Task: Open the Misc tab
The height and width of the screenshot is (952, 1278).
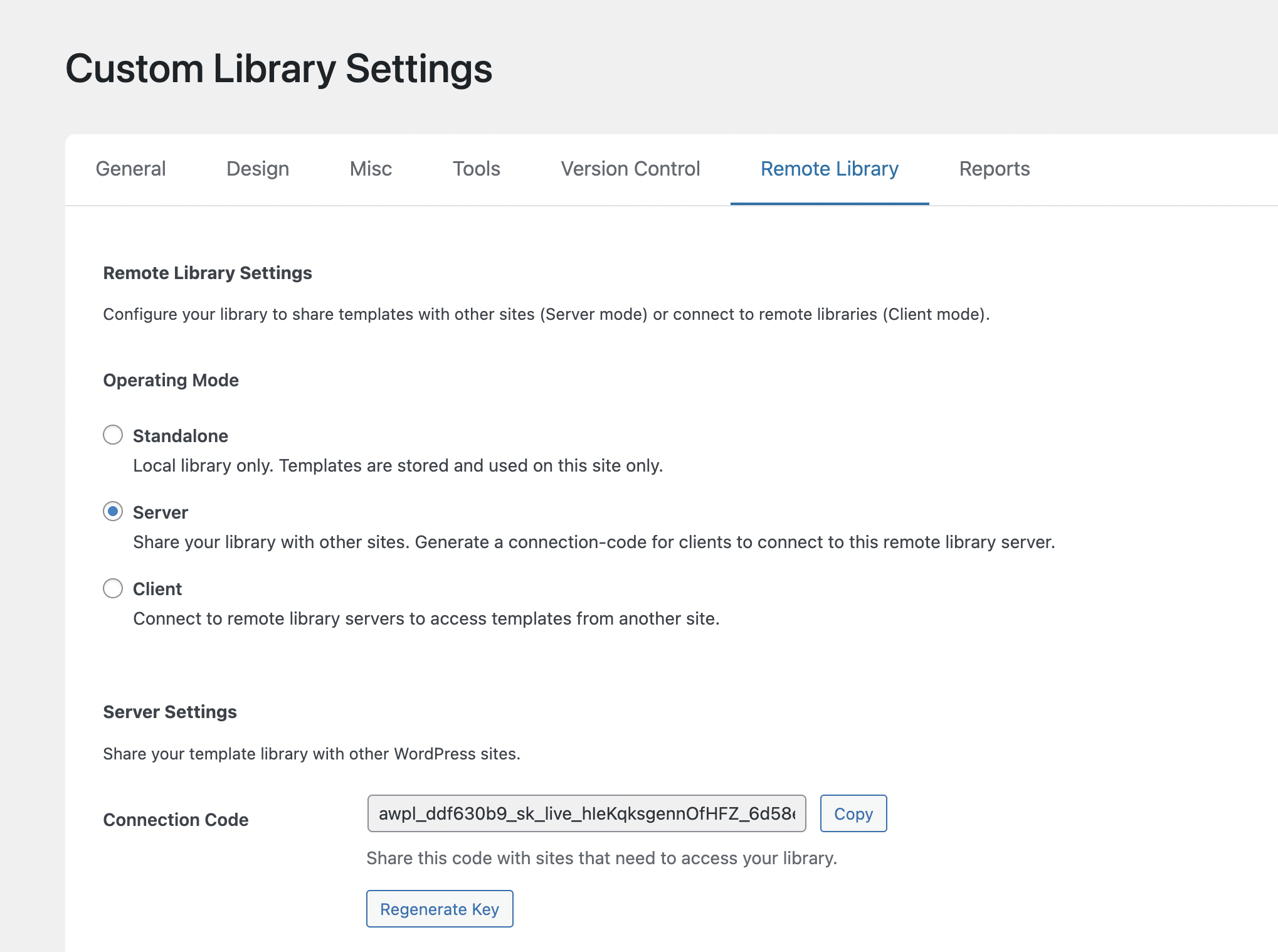Action: pos(371,169)
